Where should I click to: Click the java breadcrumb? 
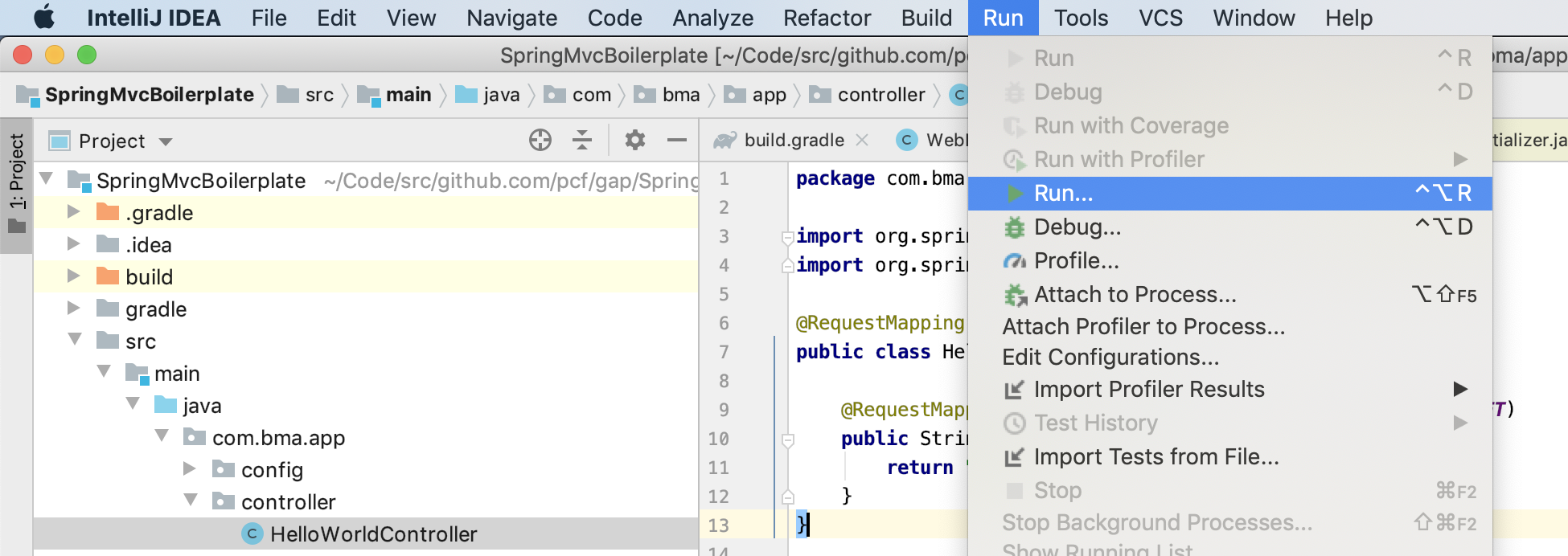click(488, 95)
